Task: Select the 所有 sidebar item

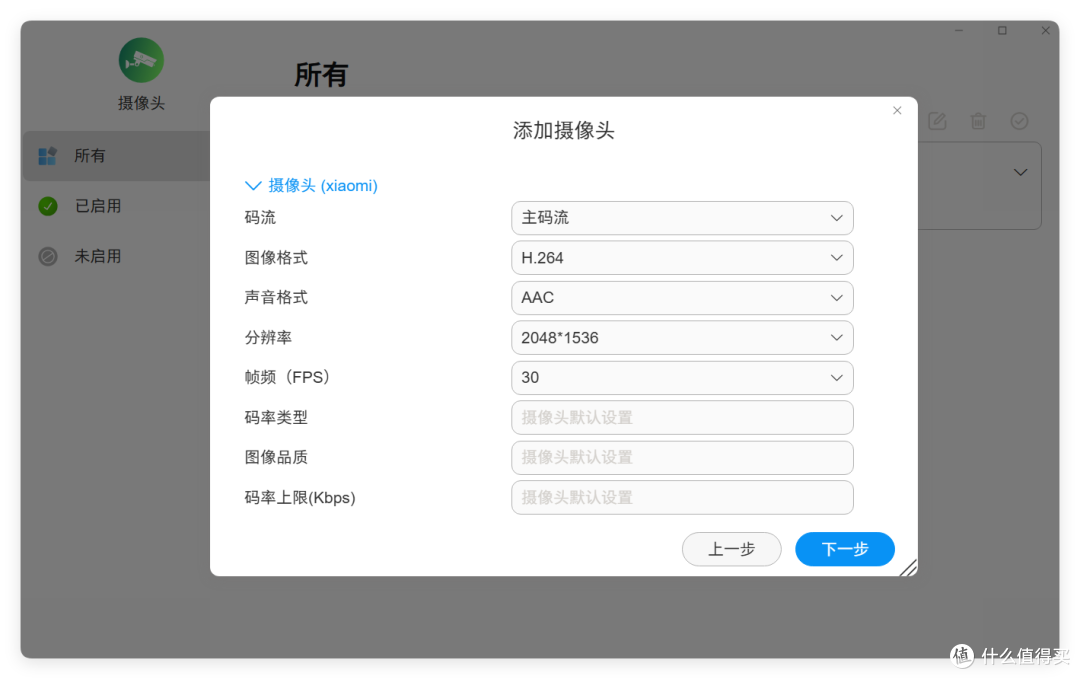Action: tap(116, 156)
